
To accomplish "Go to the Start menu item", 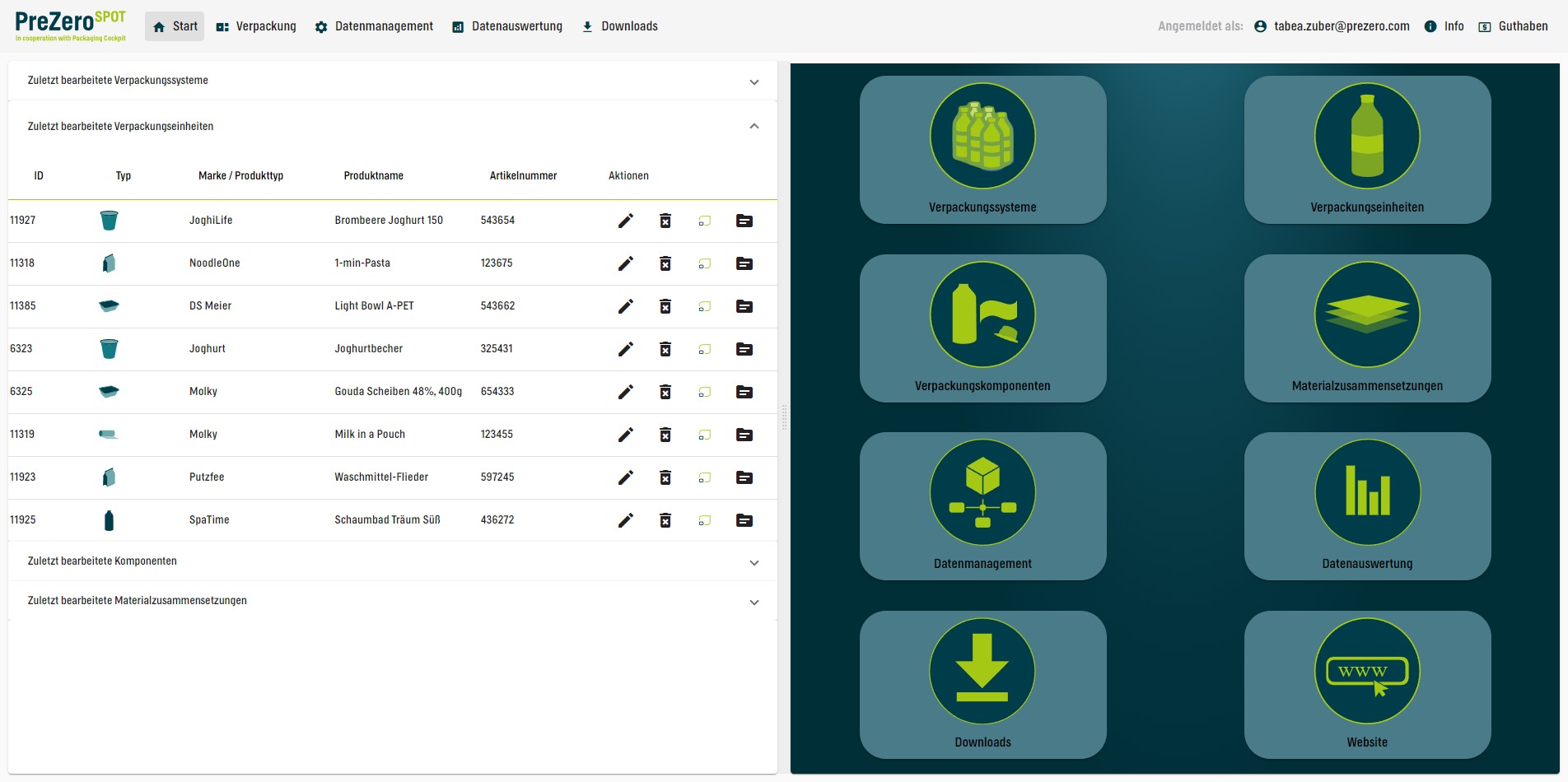I will coord(175,26).
